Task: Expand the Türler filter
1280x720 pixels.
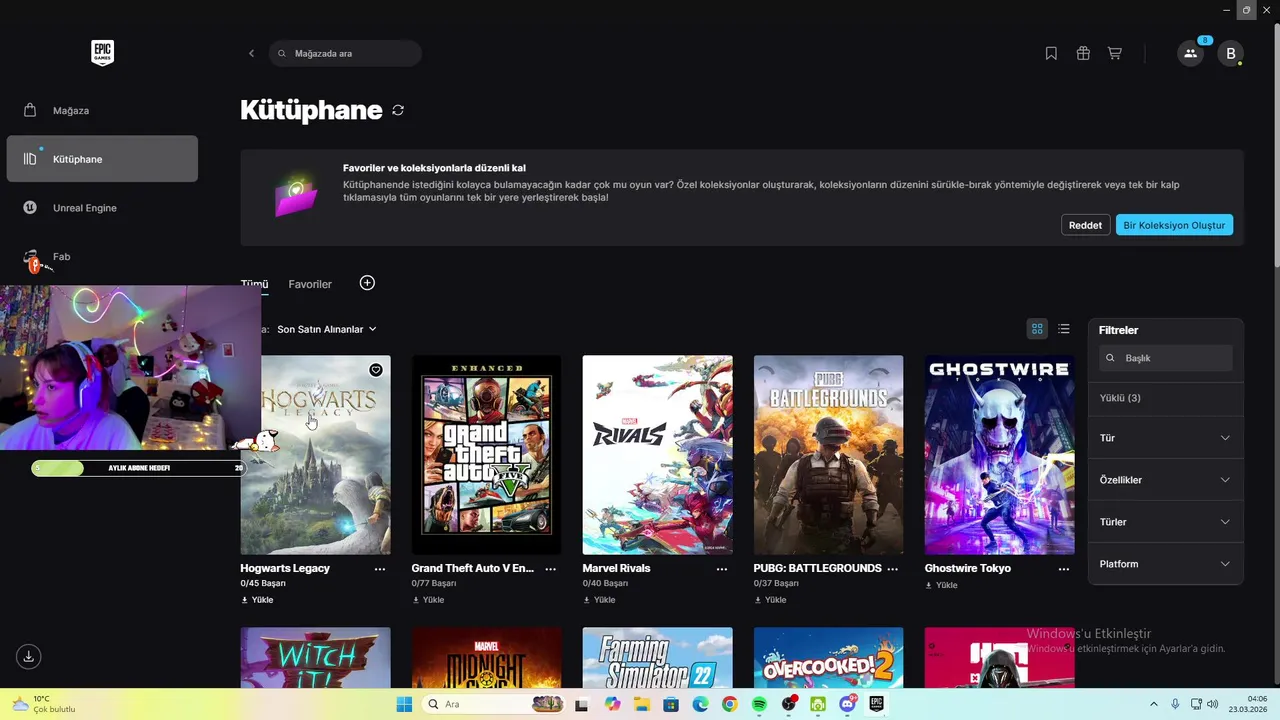Action: 1165,522
